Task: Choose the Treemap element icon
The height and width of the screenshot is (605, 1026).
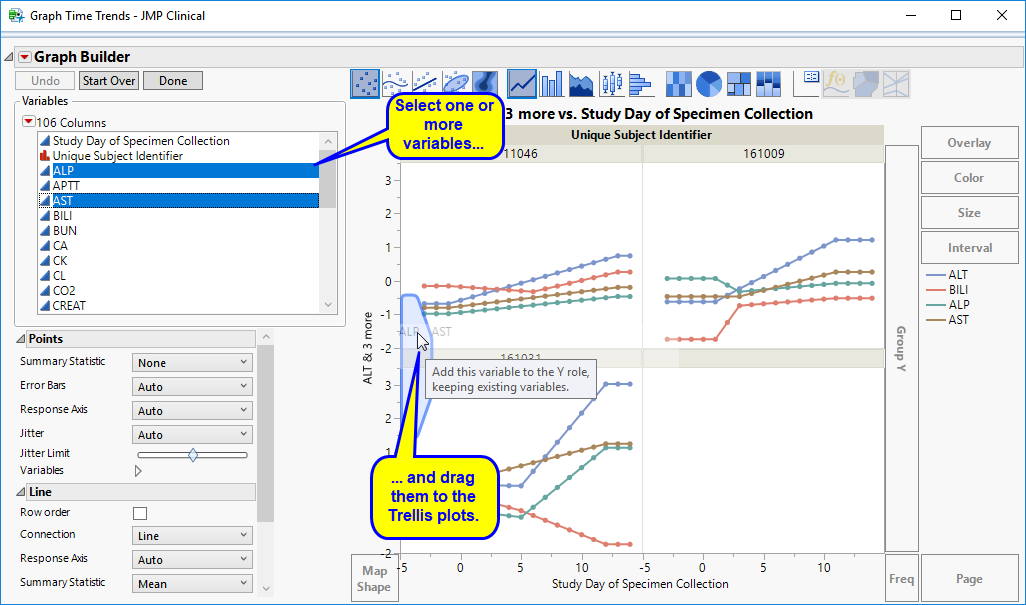Action: click(x=739, y=83)
